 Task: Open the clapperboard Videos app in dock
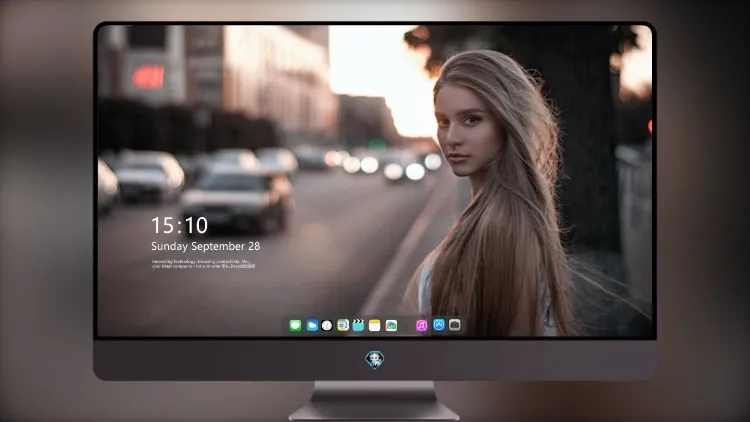(x=358, y=325)
